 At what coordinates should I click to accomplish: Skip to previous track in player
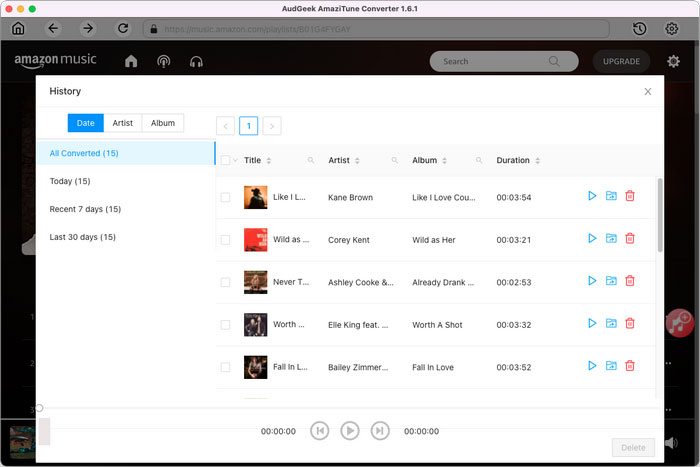pos(320,431)
